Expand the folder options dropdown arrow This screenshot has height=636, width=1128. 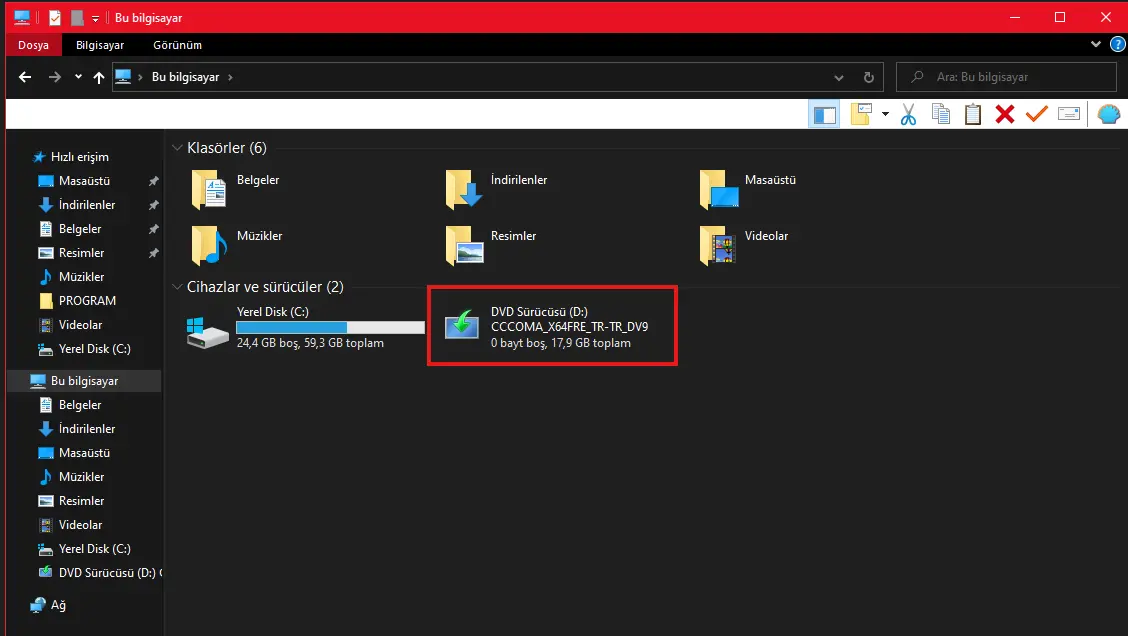[x=885, y=114]
